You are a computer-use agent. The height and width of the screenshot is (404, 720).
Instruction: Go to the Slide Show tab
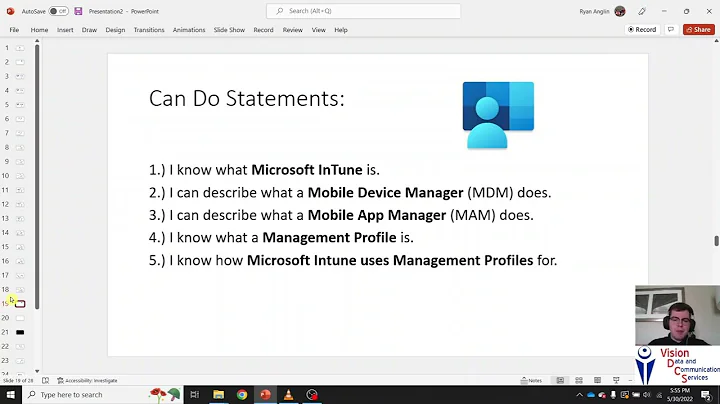coord(229,30)
